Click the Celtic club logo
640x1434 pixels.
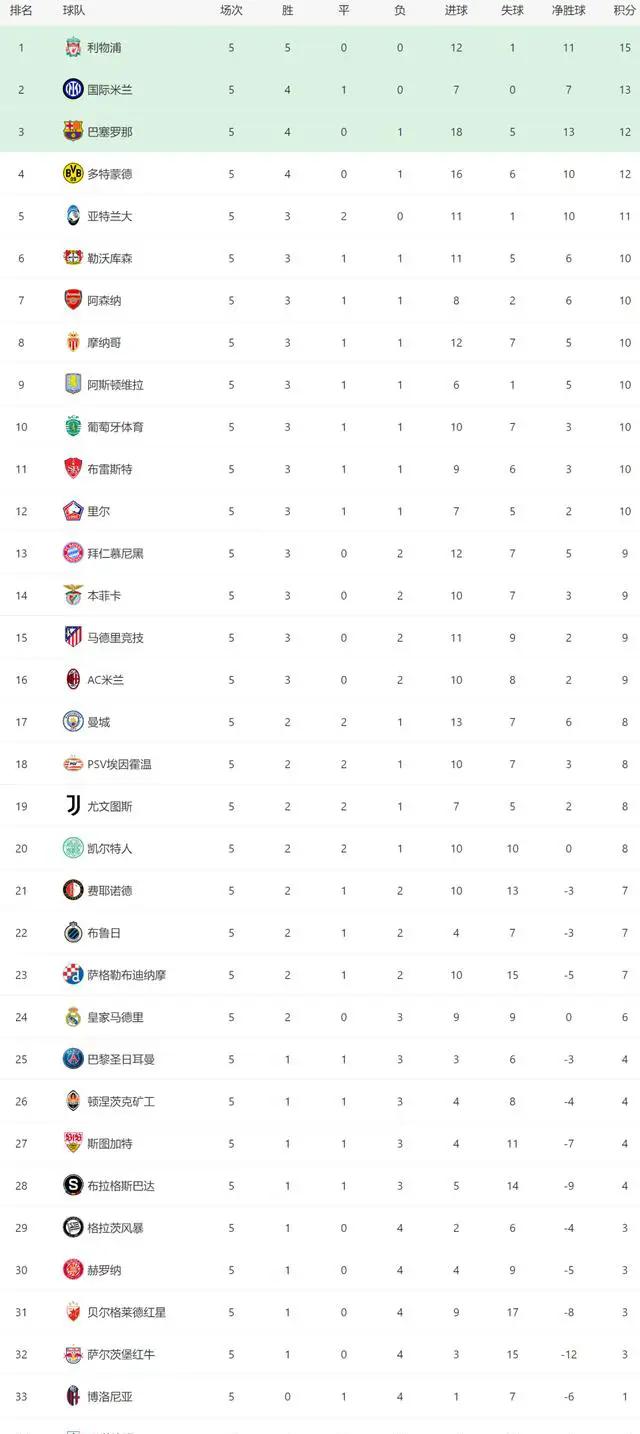point(72,848)
